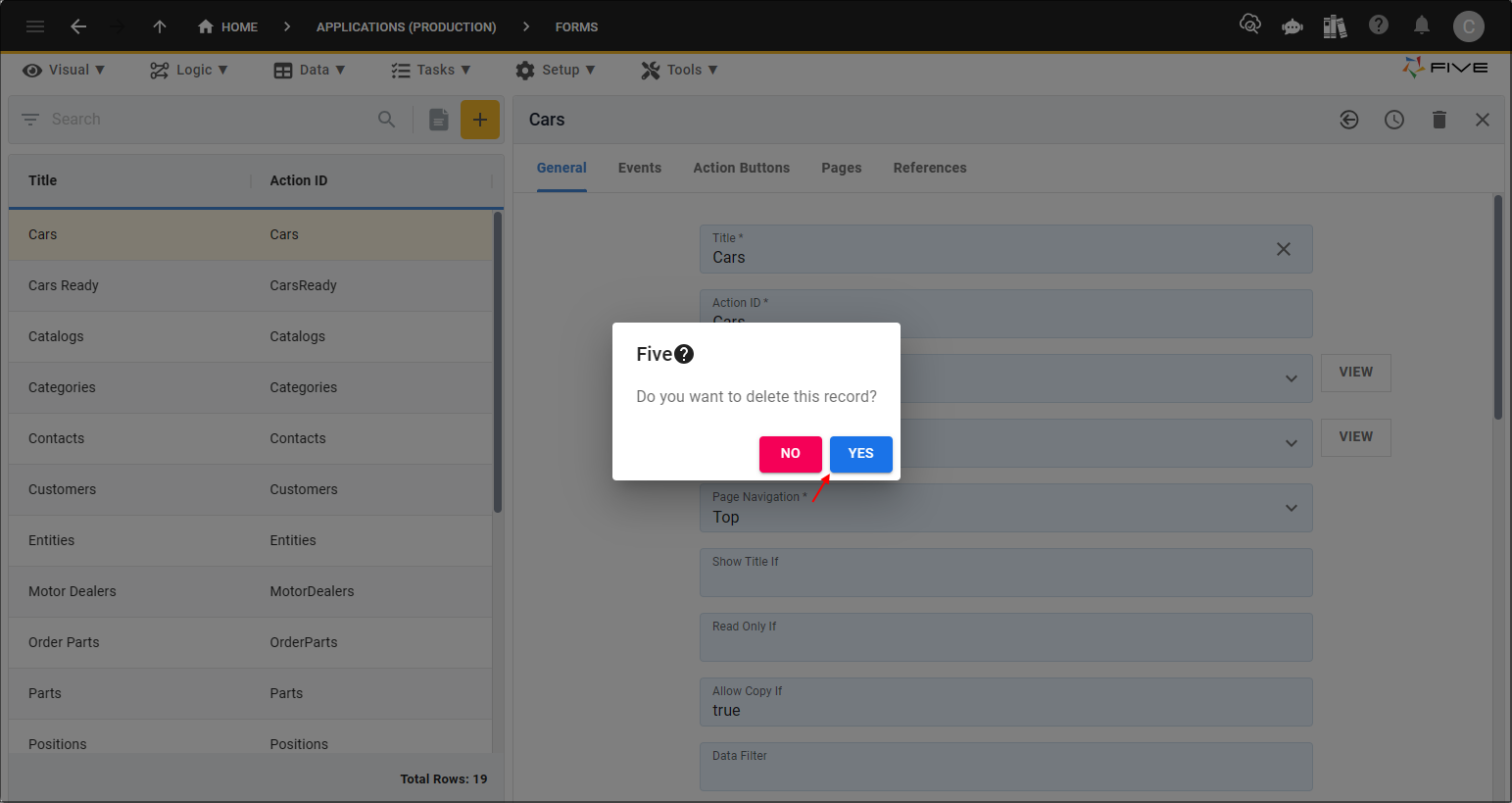Click the upper VIEW button
The height and width of the screenshot is (803, 1512).
pos(1356,373)
